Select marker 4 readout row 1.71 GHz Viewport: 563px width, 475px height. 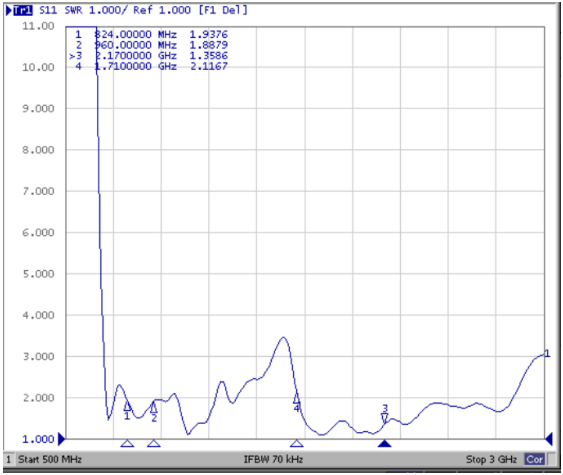[151, 66]
